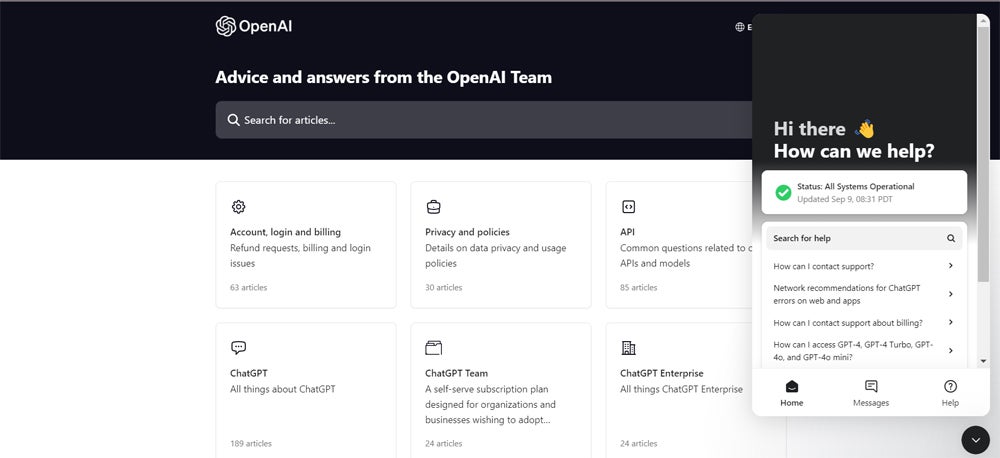The height and width of the screenshot is (458, 1000).
Task: Expand 'How can I contact support?' chevron
Action: [951, 266]
